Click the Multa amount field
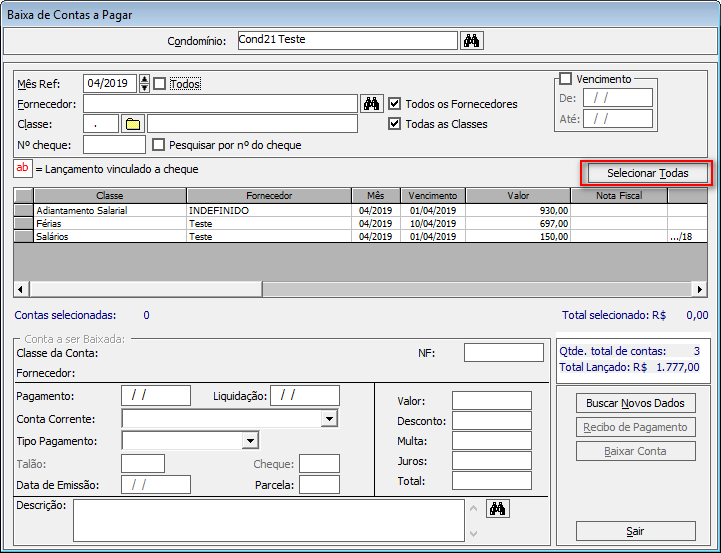 tap(492, 440)
